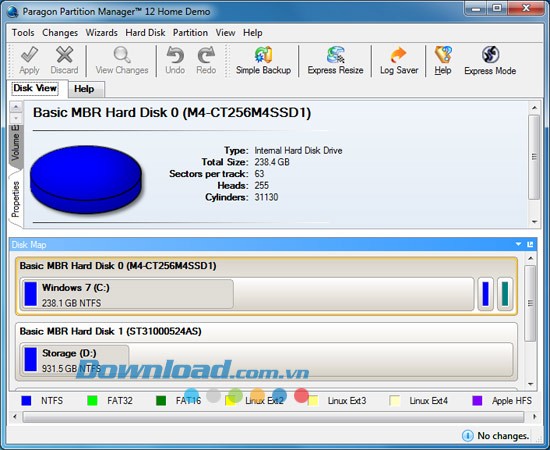
Task: Select Basic MBR Hard Disk 1 header
Action: [110, 331]
